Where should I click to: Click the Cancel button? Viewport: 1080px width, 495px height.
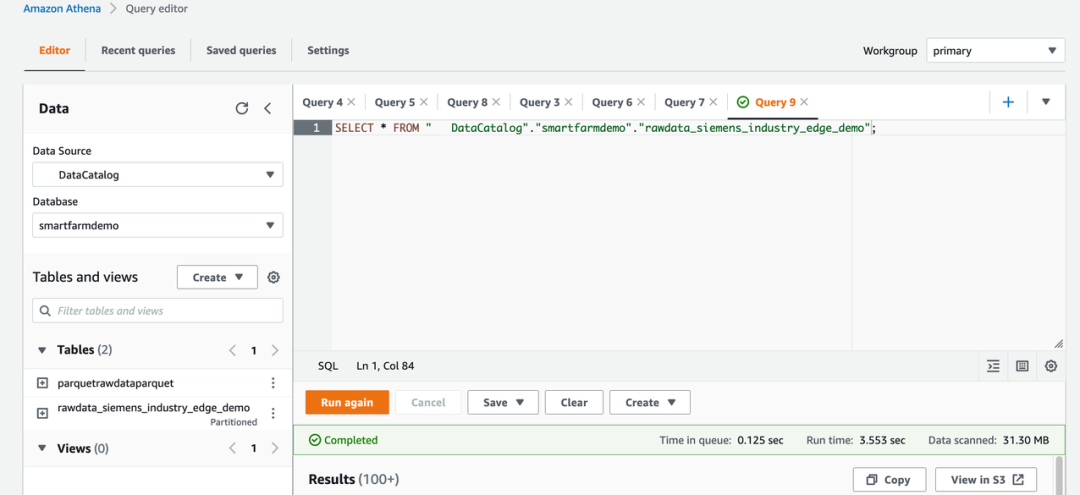click(428, 402)
